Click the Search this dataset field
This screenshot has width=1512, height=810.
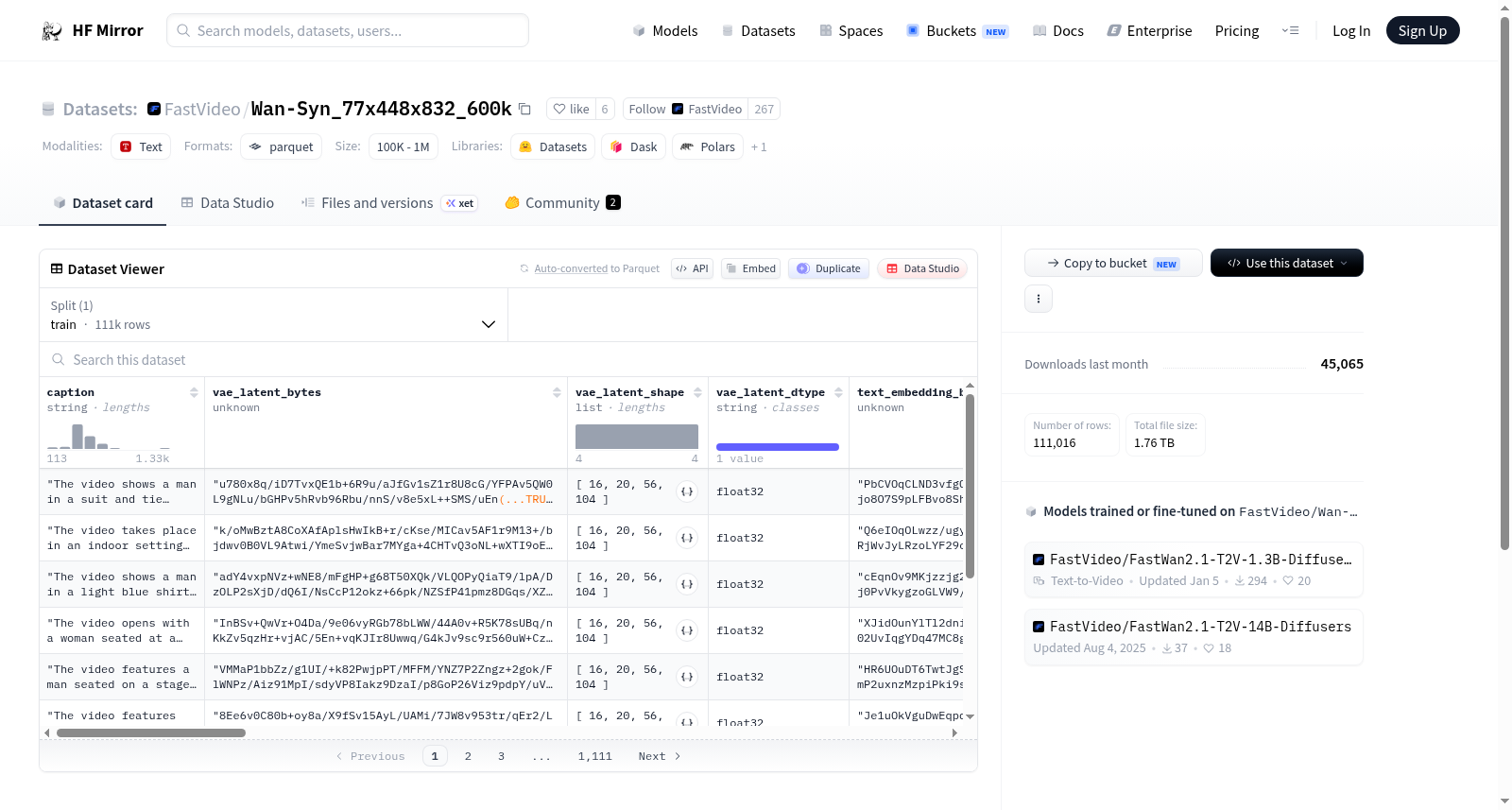[x=508, y=359]
